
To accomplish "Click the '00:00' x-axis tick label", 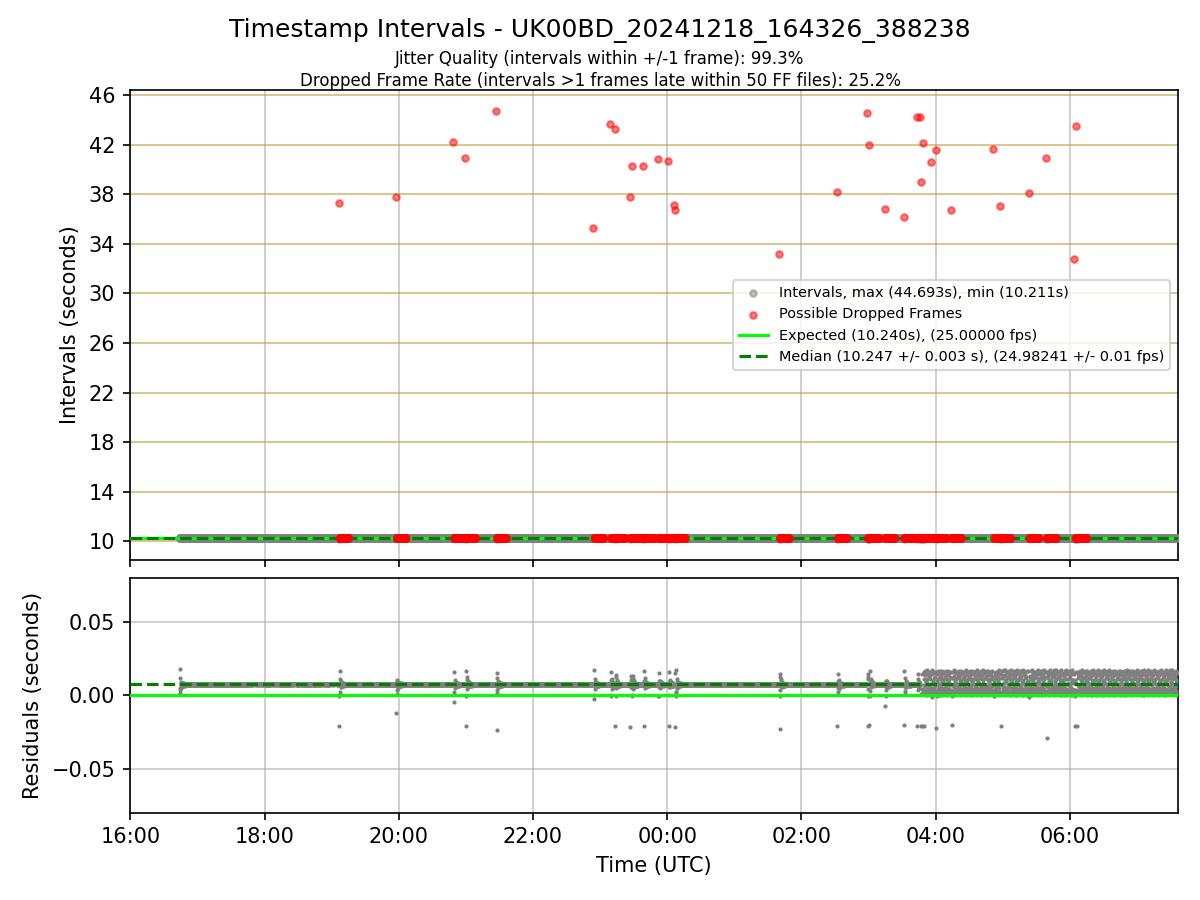I will (x=667, y=834).
